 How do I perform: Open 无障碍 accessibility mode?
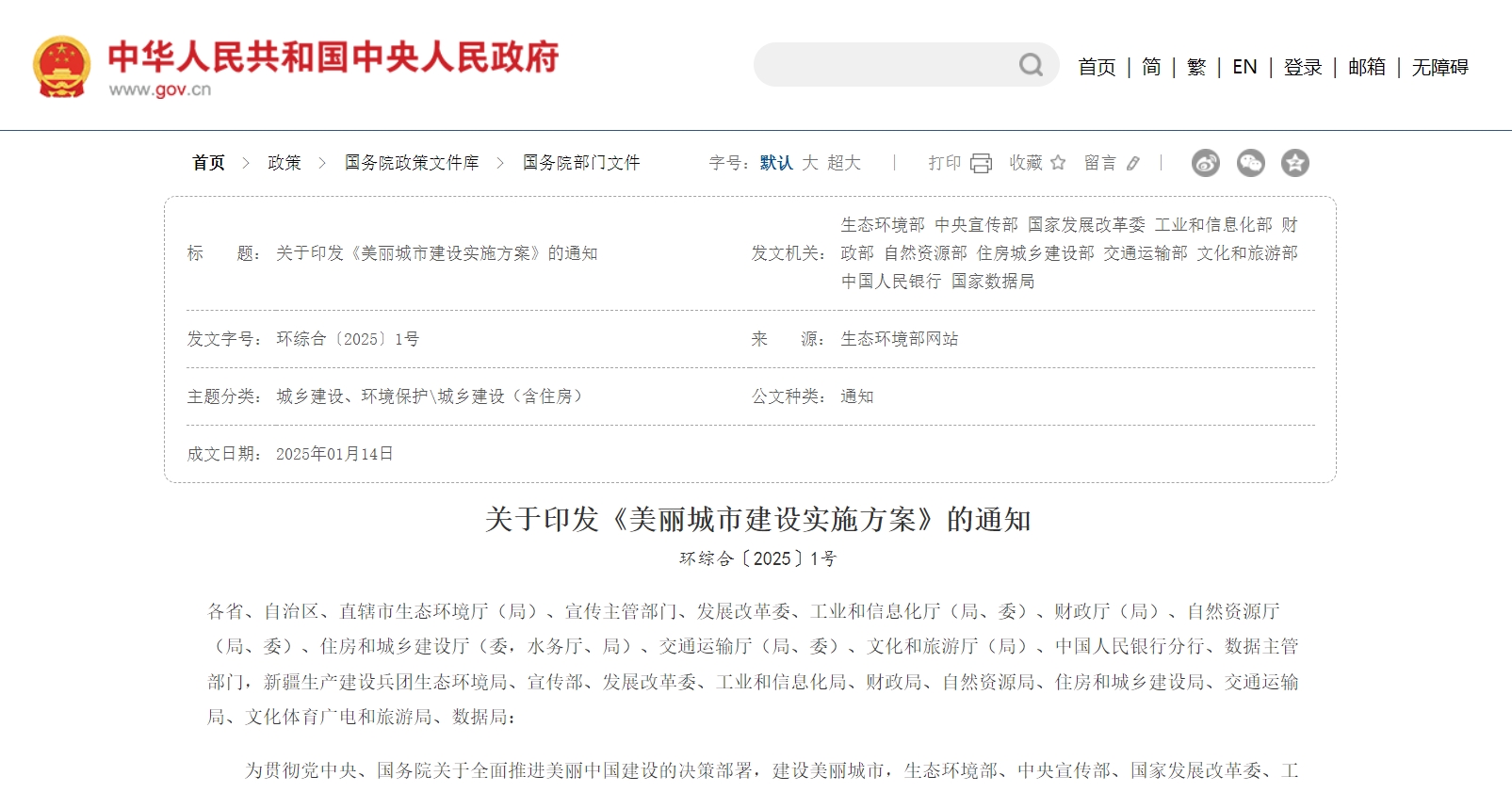tap(1440, 67)
